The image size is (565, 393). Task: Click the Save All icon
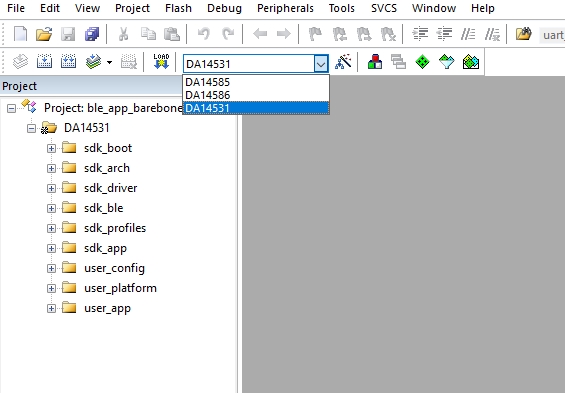[x=92, y=34]
